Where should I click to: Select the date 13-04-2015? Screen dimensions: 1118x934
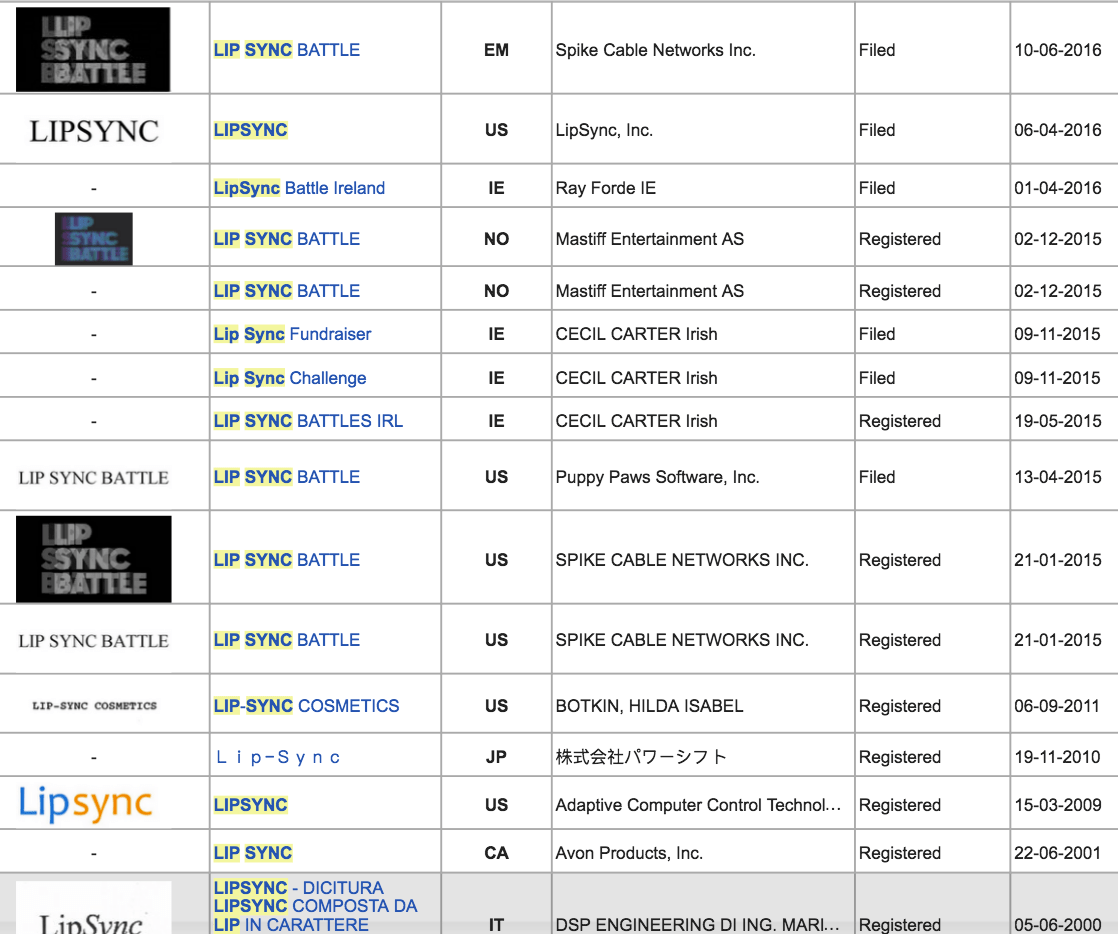[1057, 477]
